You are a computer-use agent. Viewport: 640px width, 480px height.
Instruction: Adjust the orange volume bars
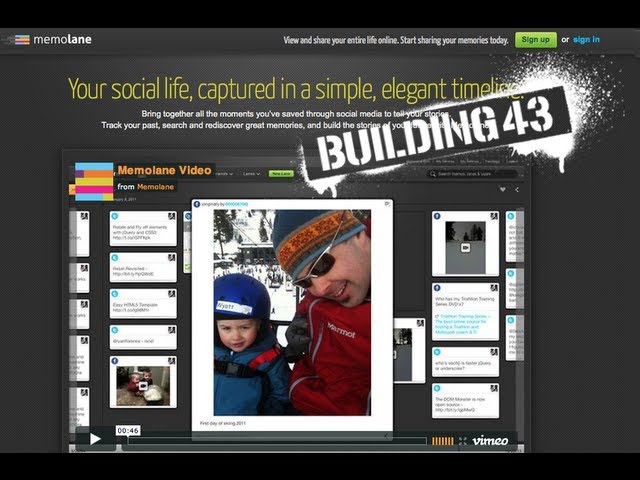coord(443,441)
